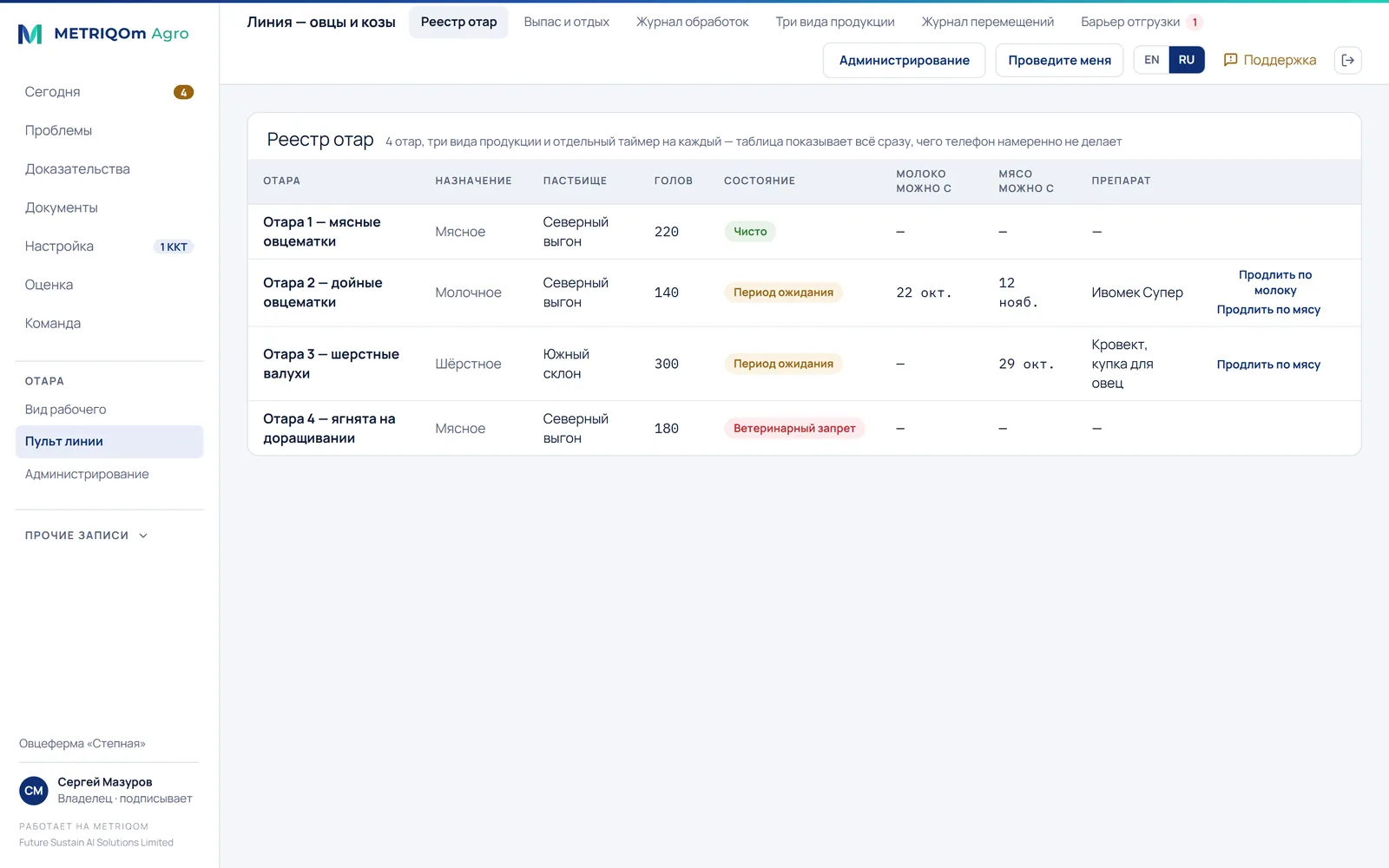
Task: Open Настройка in the sidebar
Action: [109, 247]
